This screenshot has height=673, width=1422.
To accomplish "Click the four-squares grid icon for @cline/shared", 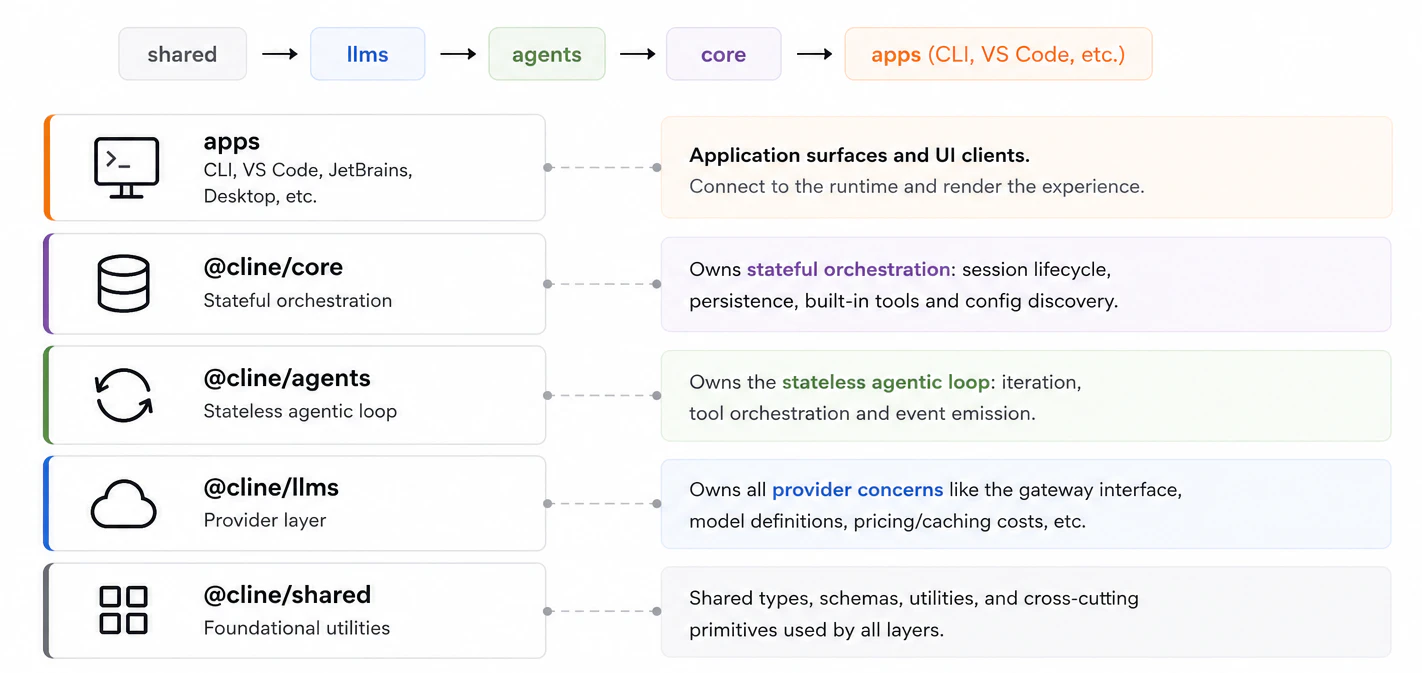I will coord(124,610).
